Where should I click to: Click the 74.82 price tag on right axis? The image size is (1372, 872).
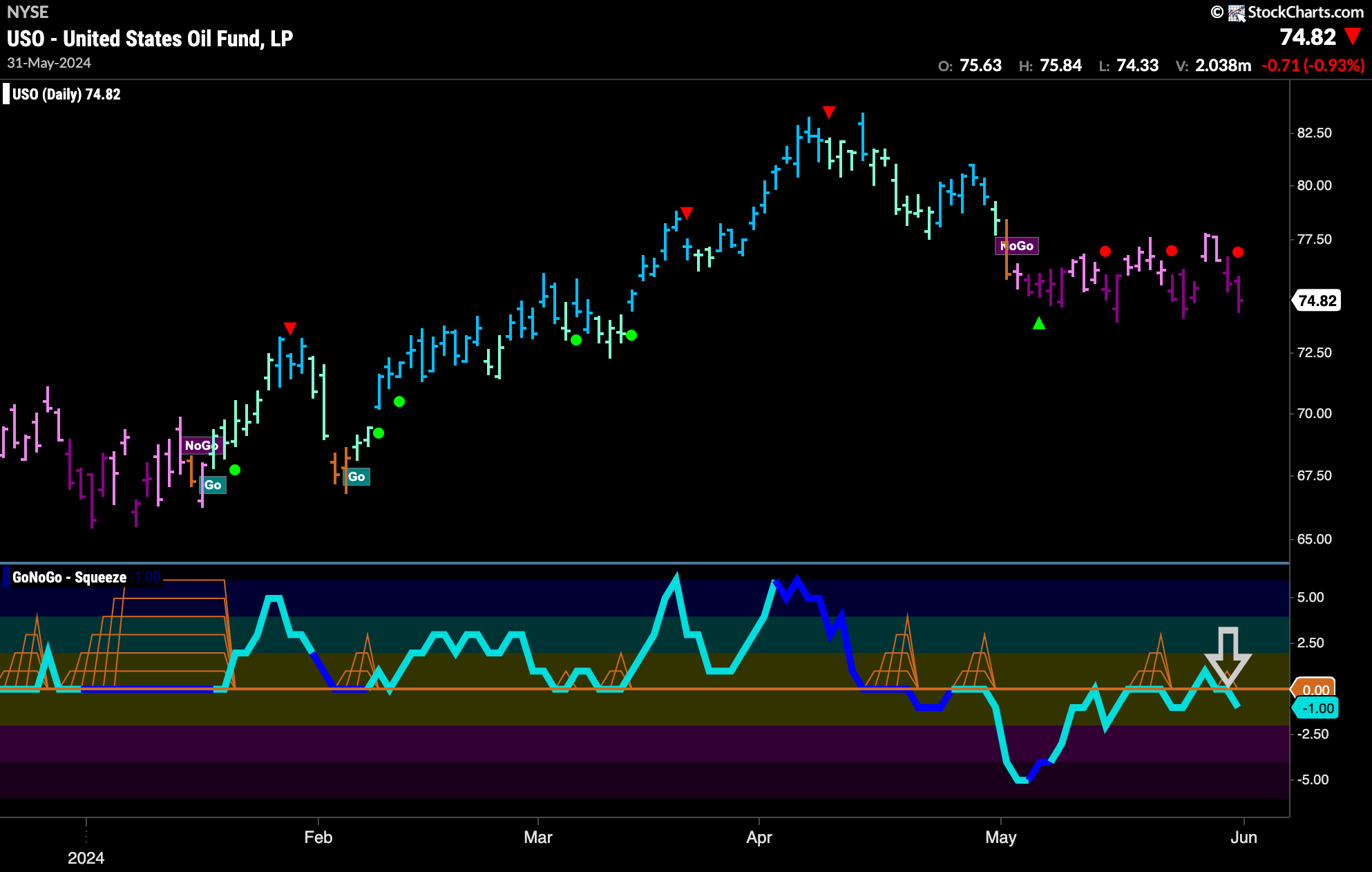click(x=1317, y=301)
